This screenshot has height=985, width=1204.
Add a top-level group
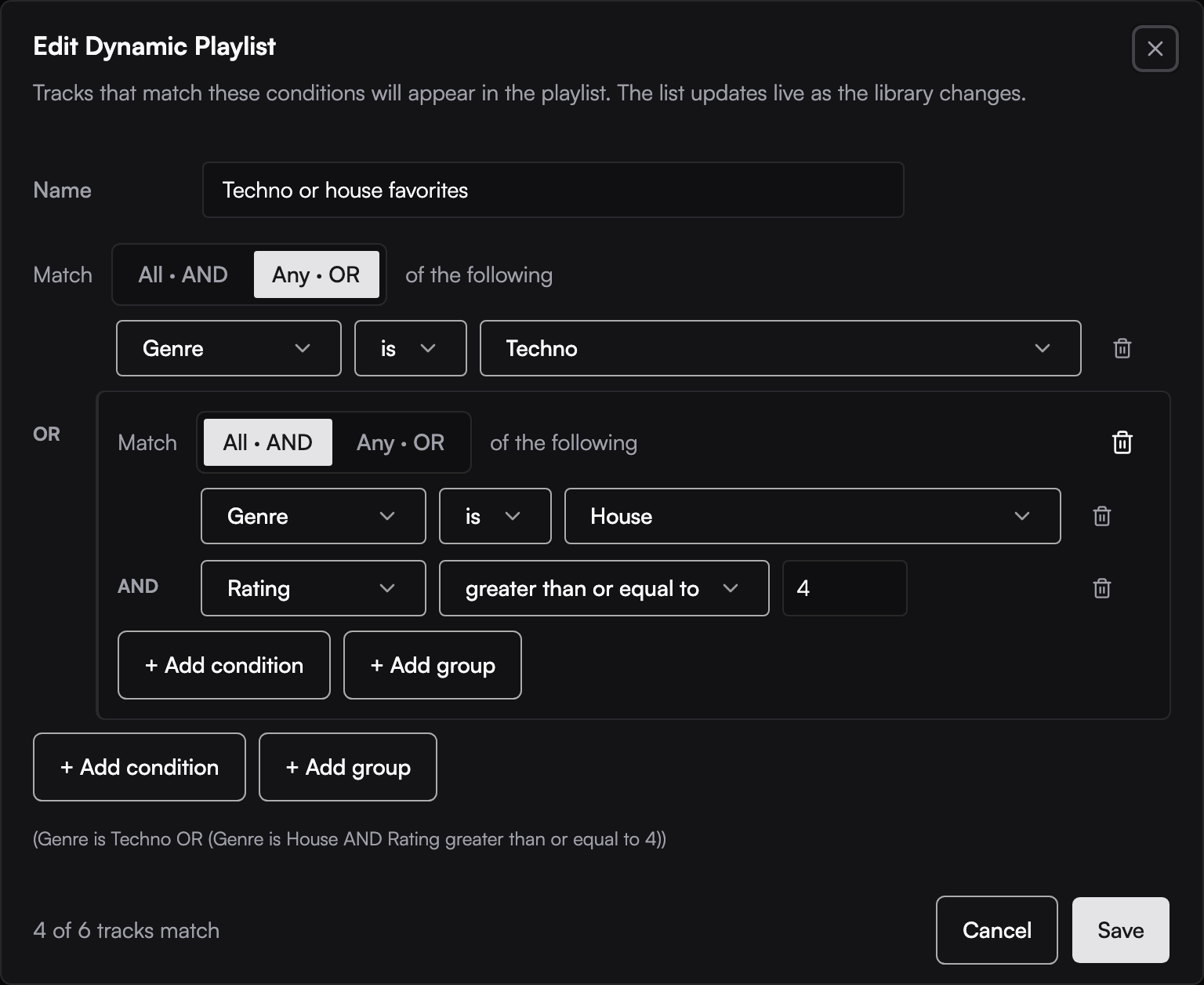348,767
